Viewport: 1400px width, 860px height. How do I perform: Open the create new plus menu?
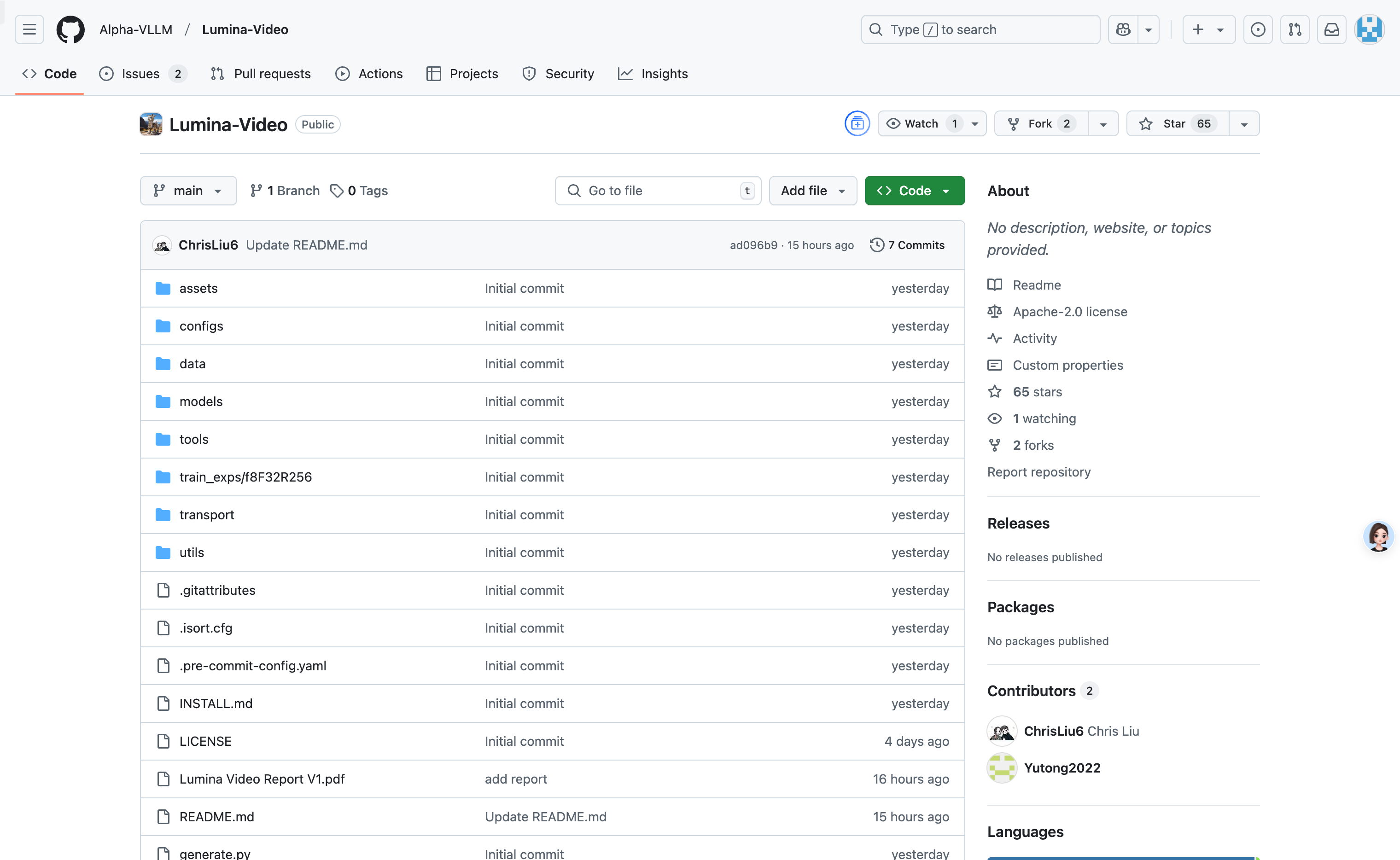pos(1209,29)
